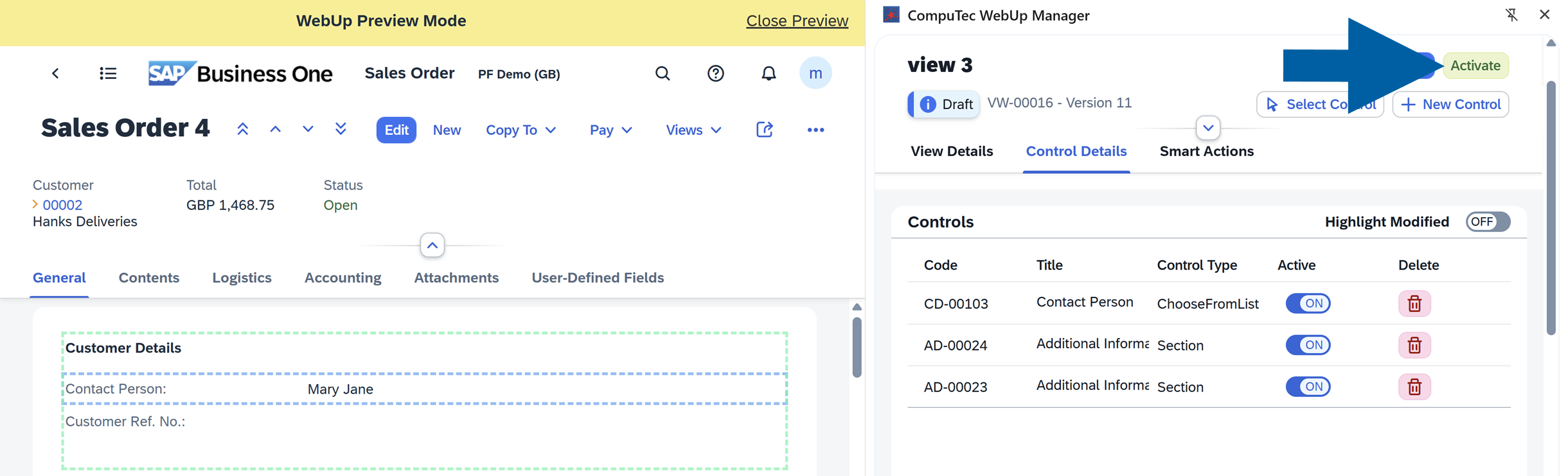
Task: Click the Contact Person title cell
Action: pos(1085,302)
